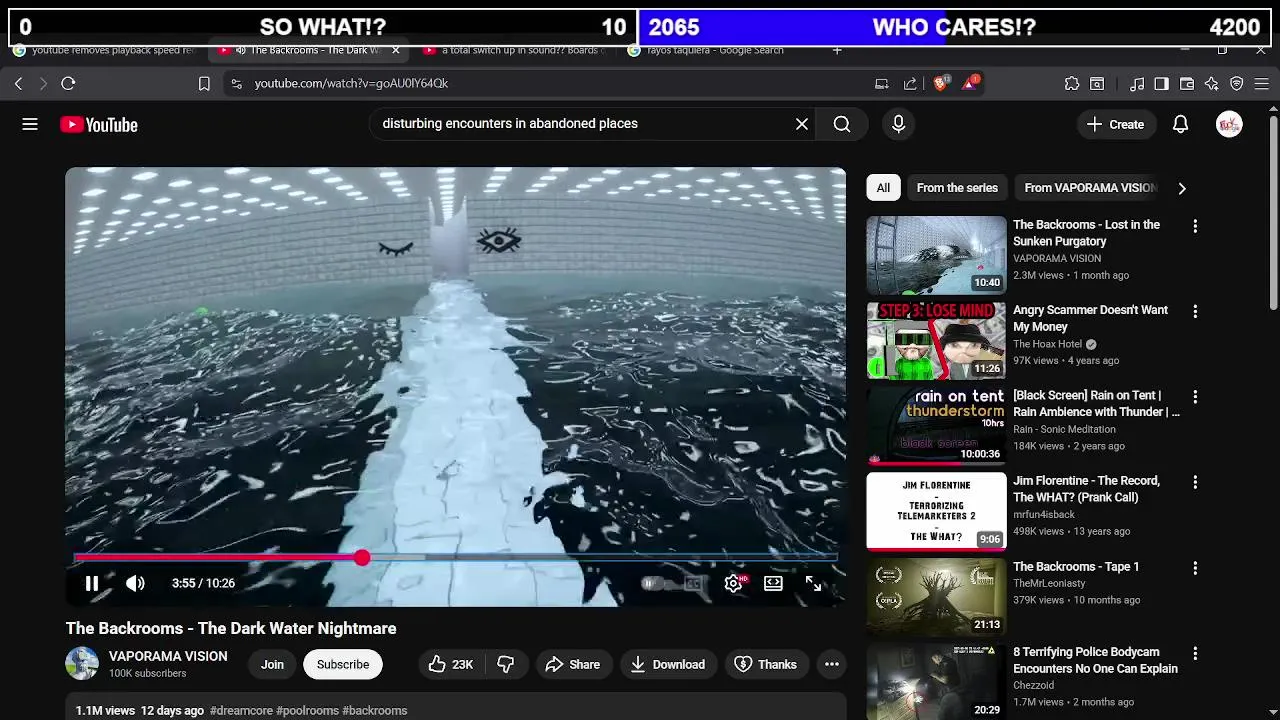
Task: Click the address bar URL
Action: 351,84
